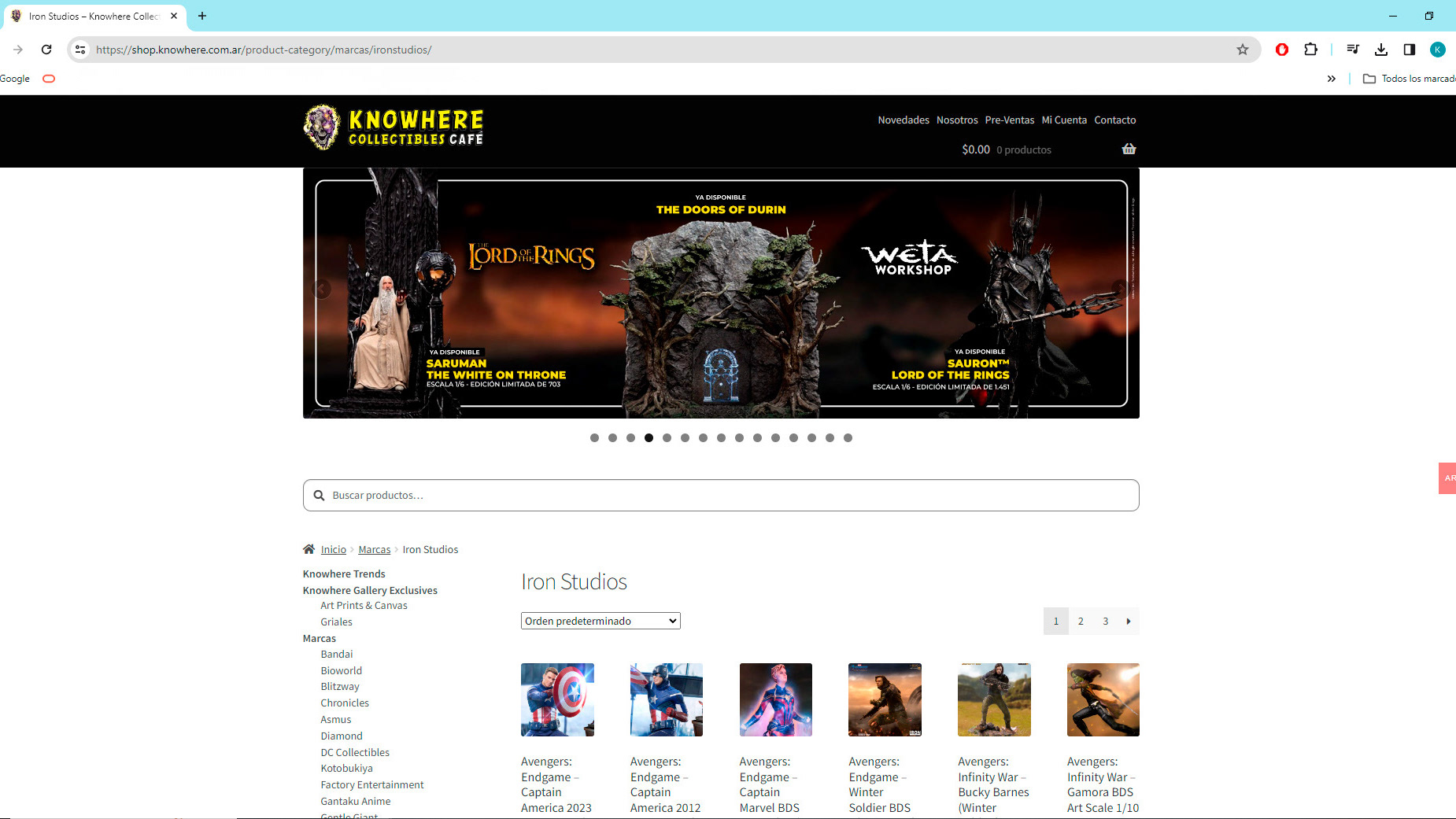Select the active fourth carousel dot
Screen dimensions: 1456x819
pos(649,437)
